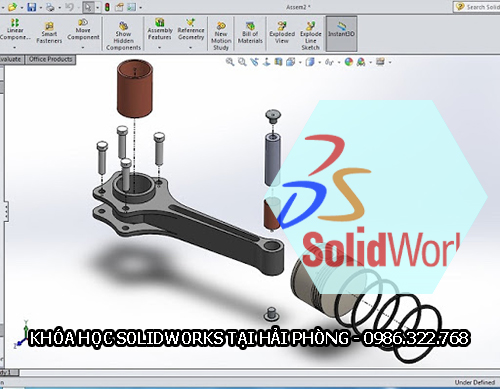Screen dimensions: 500x389
Task: Toggle Instant3D mode
Action: 341,33
